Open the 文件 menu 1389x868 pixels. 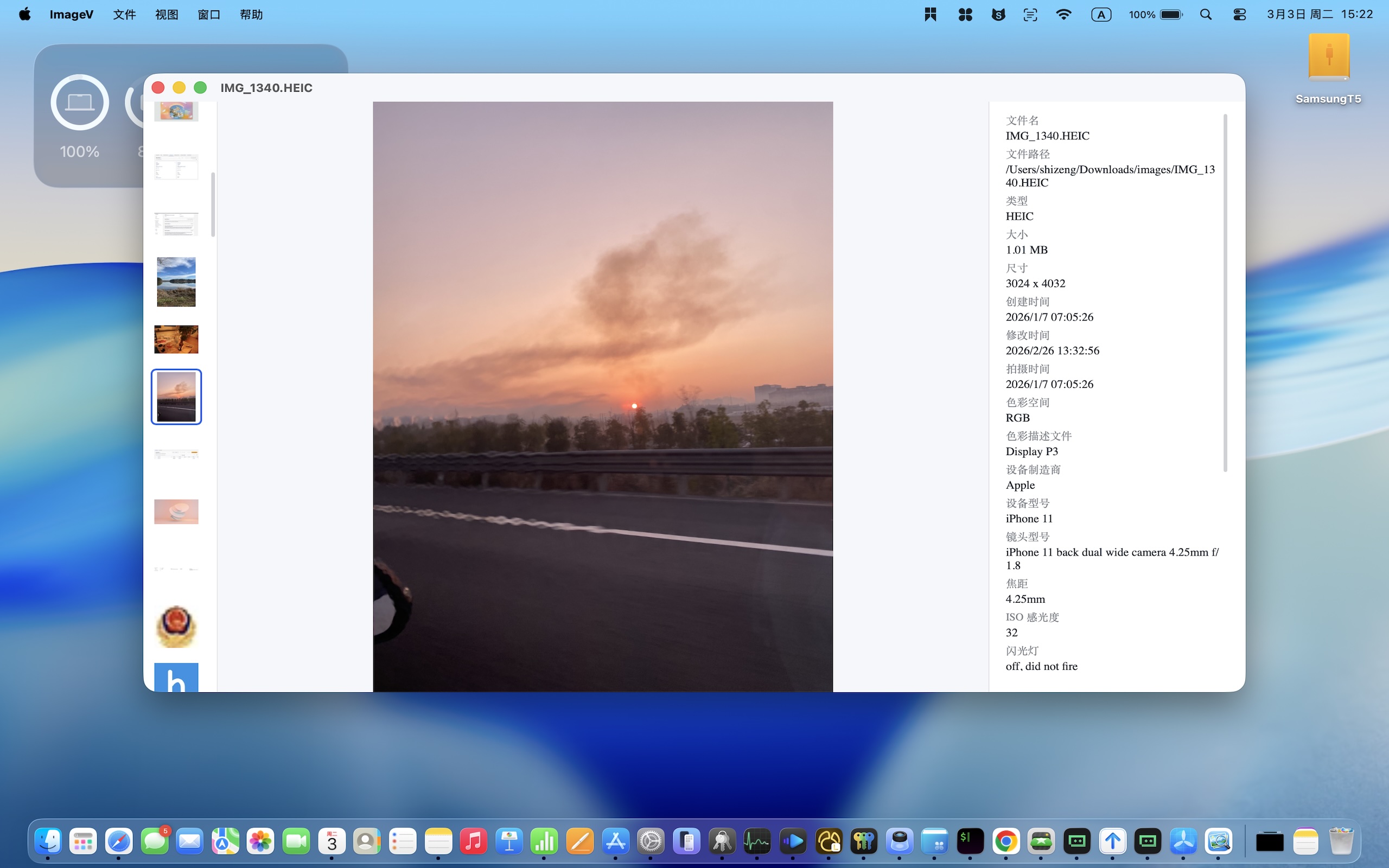click(124, 14)
